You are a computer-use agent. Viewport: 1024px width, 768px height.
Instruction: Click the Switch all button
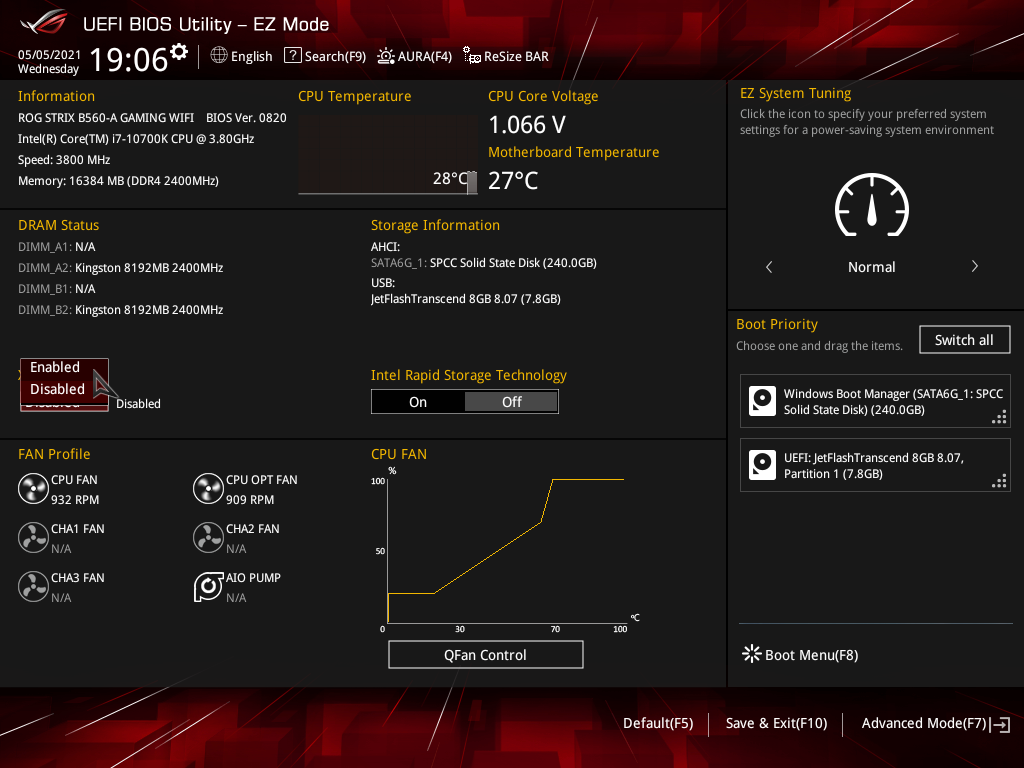pyautogui.click(x=964, y=340)
